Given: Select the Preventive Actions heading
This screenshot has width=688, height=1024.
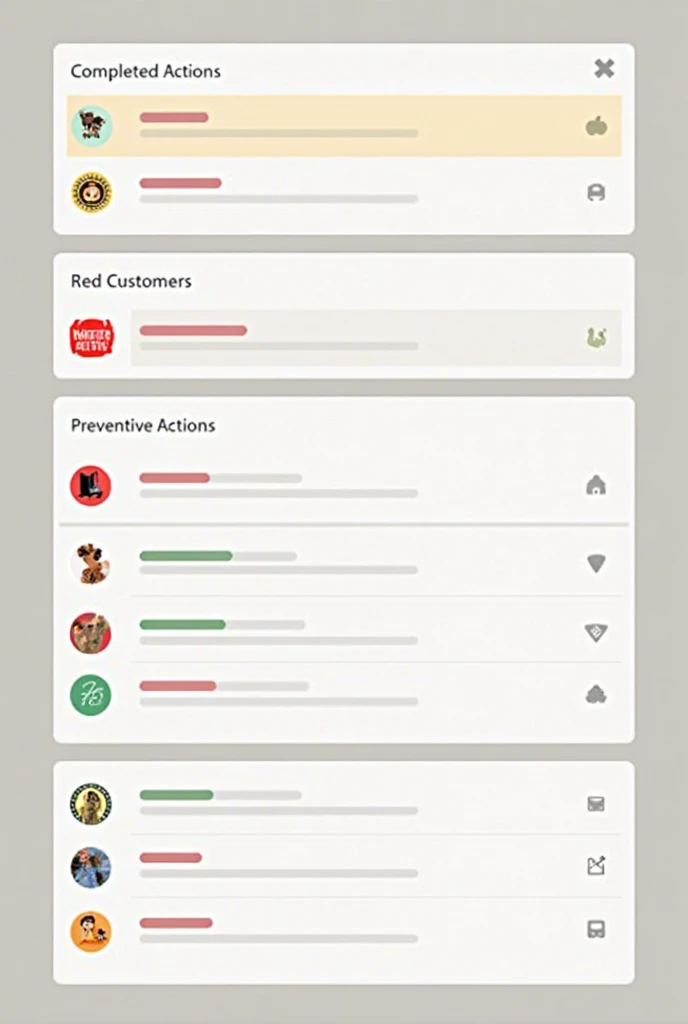Looking at the screenshot, I should coord(143,425).
